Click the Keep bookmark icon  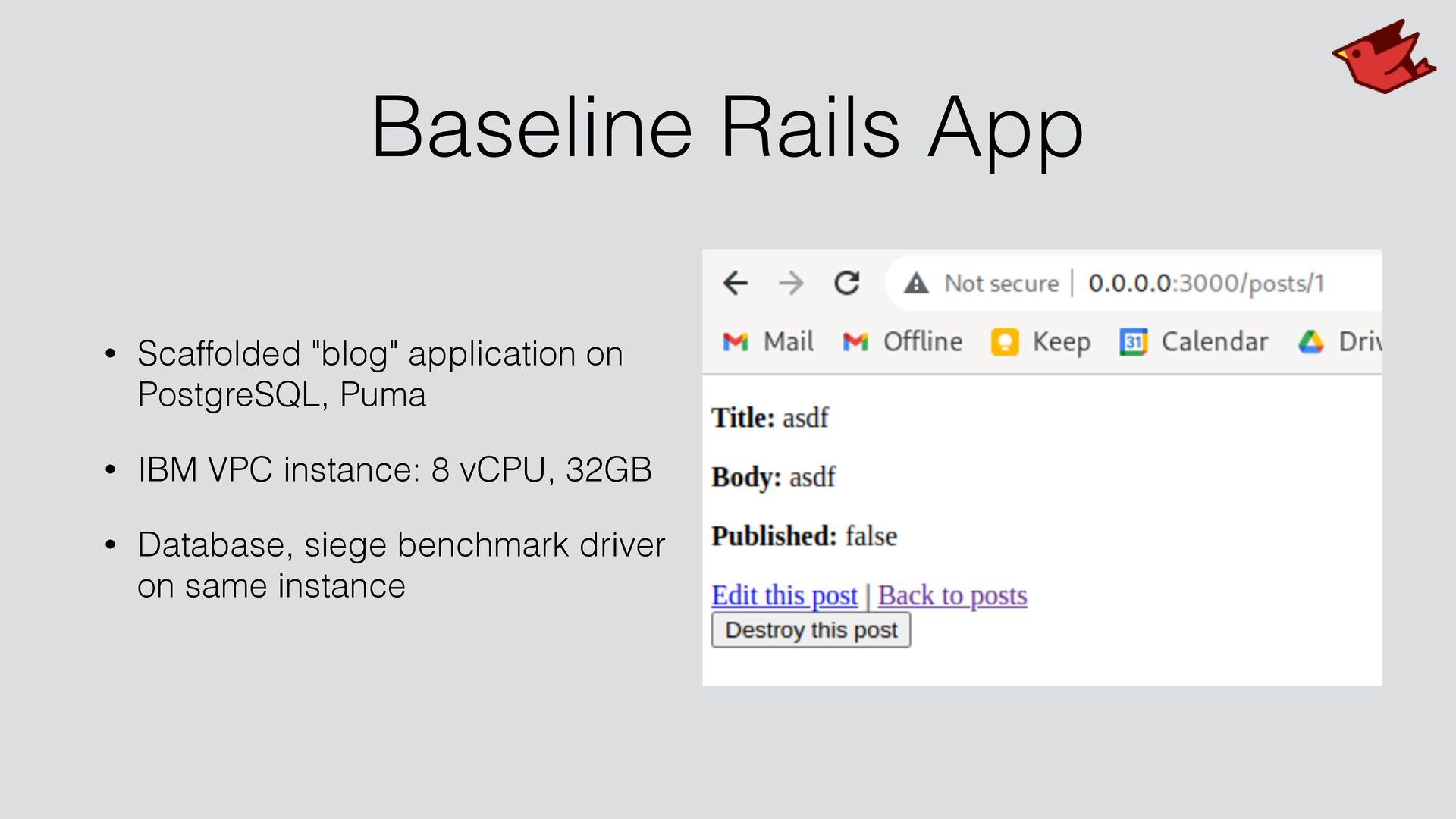(x=1004, y=342)
